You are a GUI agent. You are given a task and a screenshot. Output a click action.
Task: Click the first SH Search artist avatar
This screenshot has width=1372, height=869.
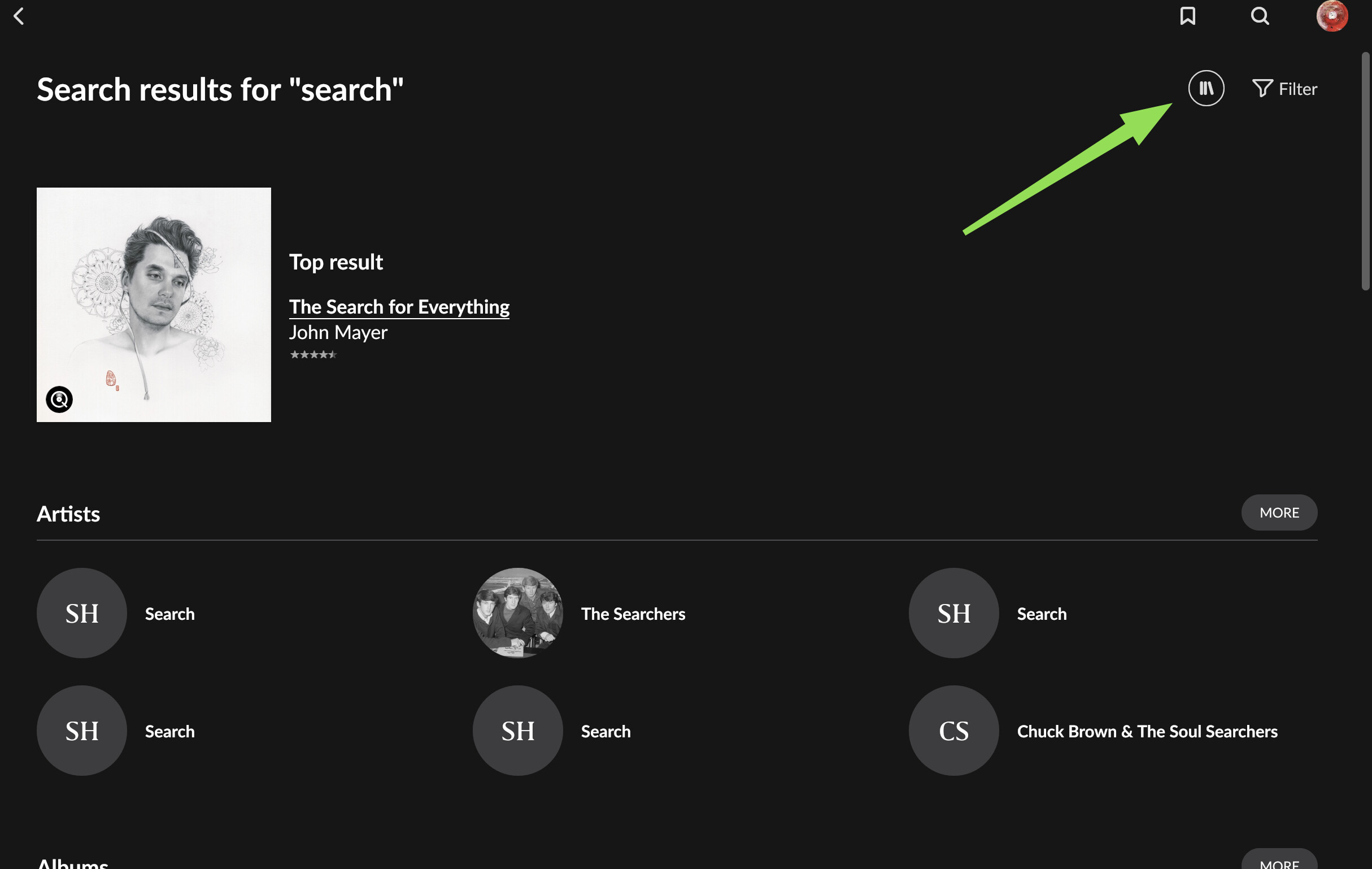click(82, 613)
